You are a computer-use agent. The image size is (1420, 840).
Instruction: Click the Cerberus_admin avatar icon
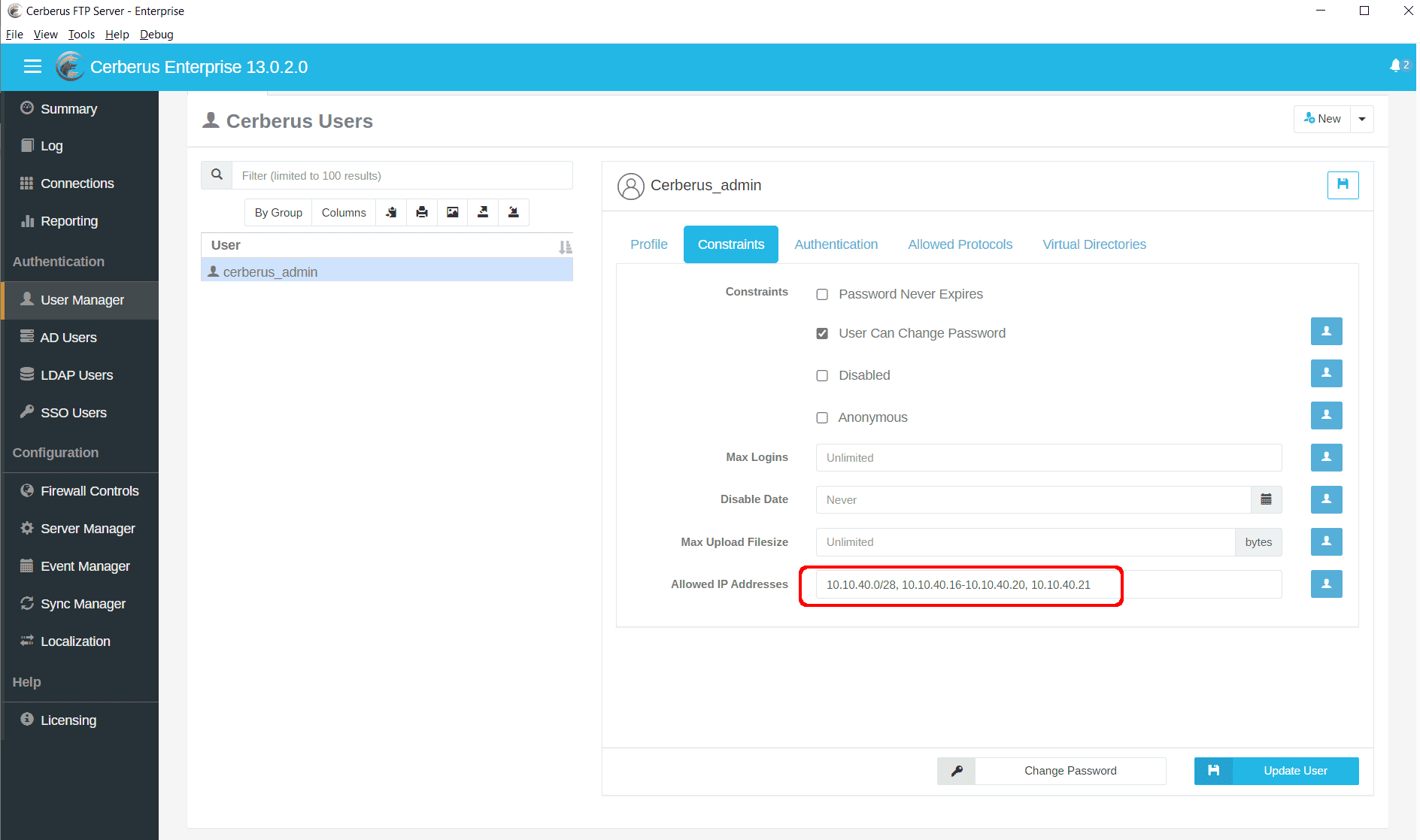pyautogui.click(x=630, y=186)
